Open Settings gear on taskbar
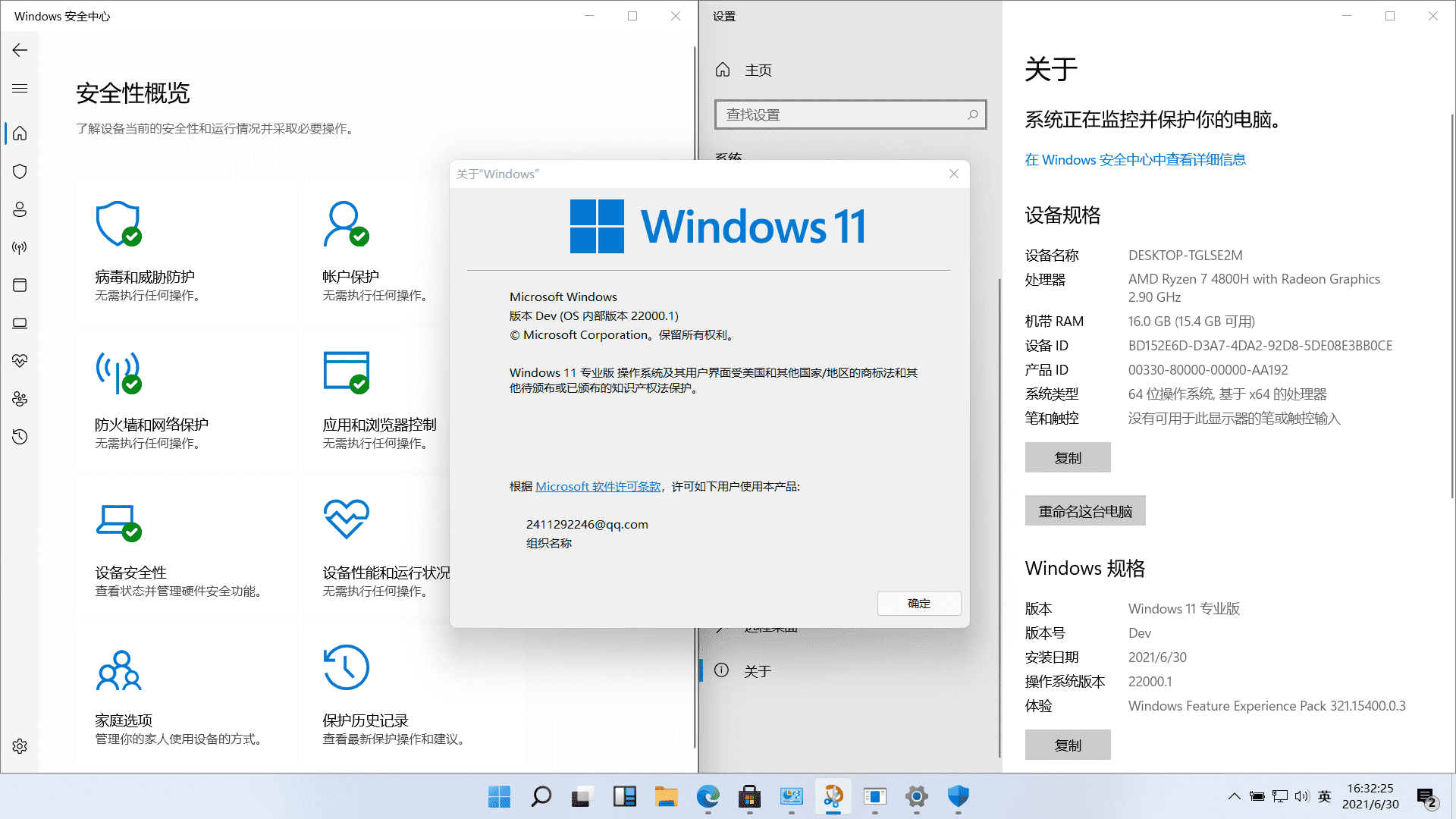 pyautogui.click(x=916, y=796)
